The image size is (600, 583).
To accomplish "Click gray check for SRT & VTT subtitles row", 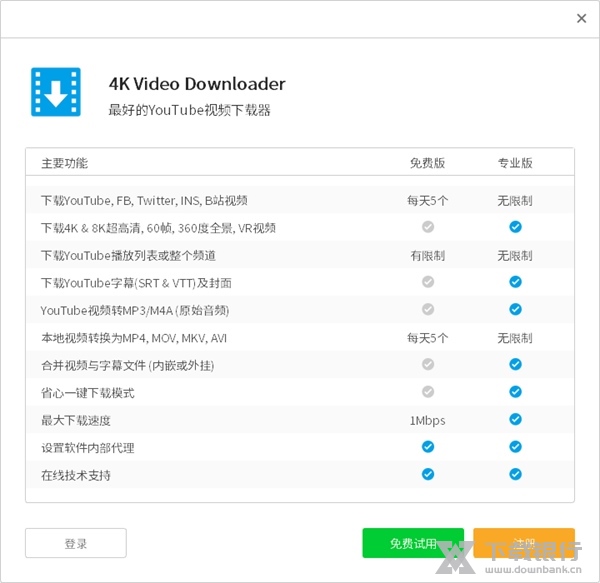I will pos(428,282).
